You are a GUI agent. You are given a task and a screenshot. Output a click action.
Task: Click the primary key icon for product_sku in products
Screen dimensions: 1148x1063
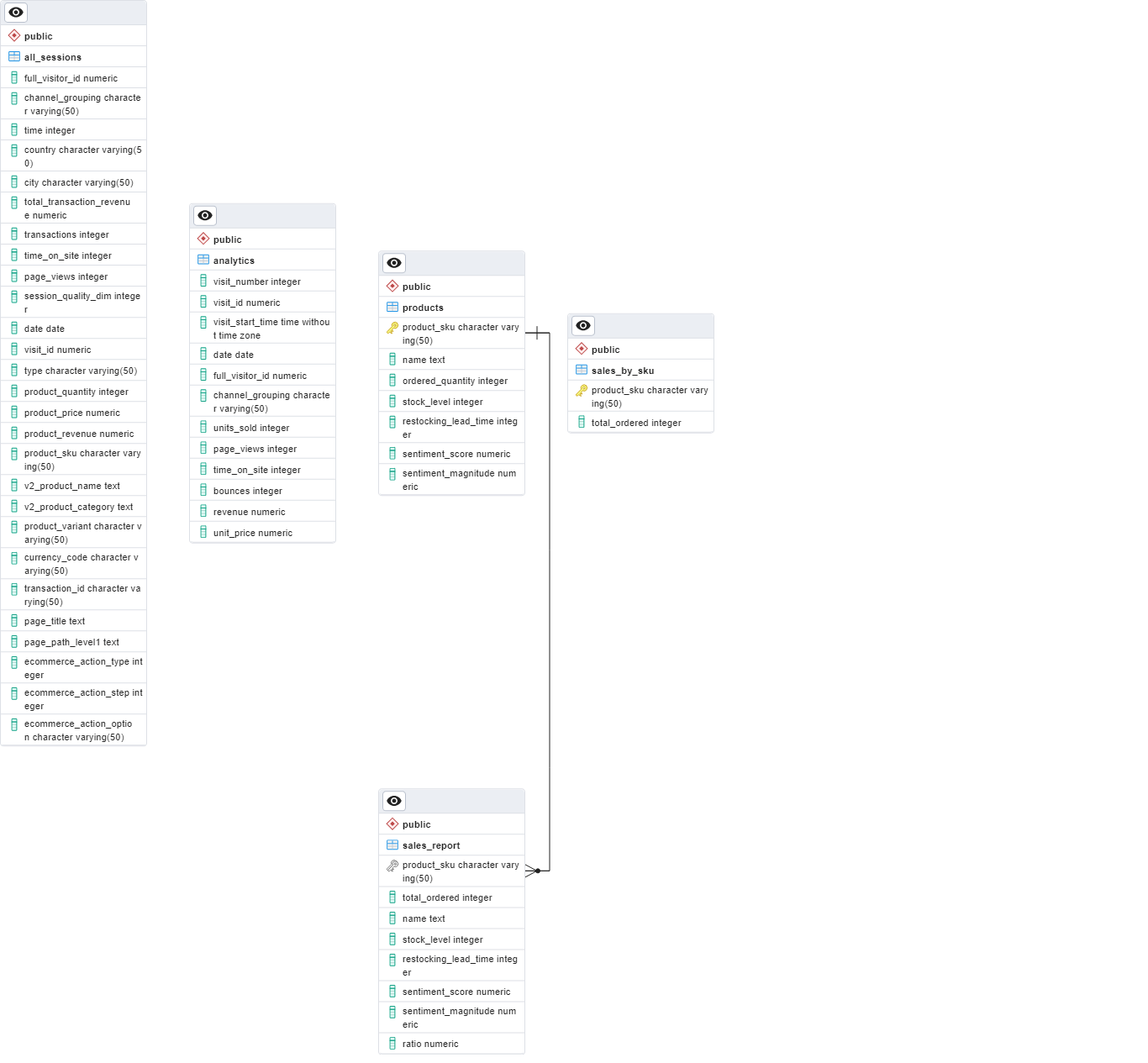392,327
